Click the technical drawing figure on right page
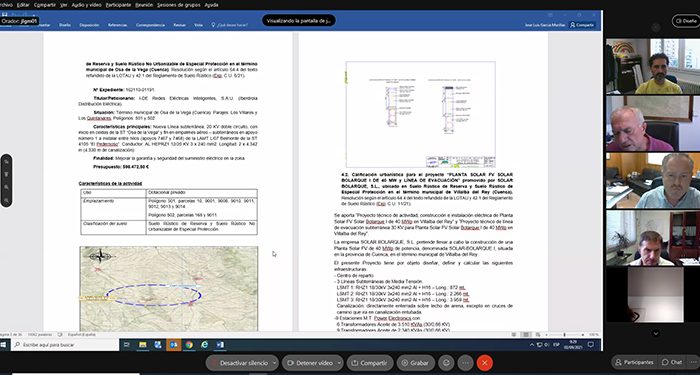This screenshot has height=375, width=700. coord(420,114)
